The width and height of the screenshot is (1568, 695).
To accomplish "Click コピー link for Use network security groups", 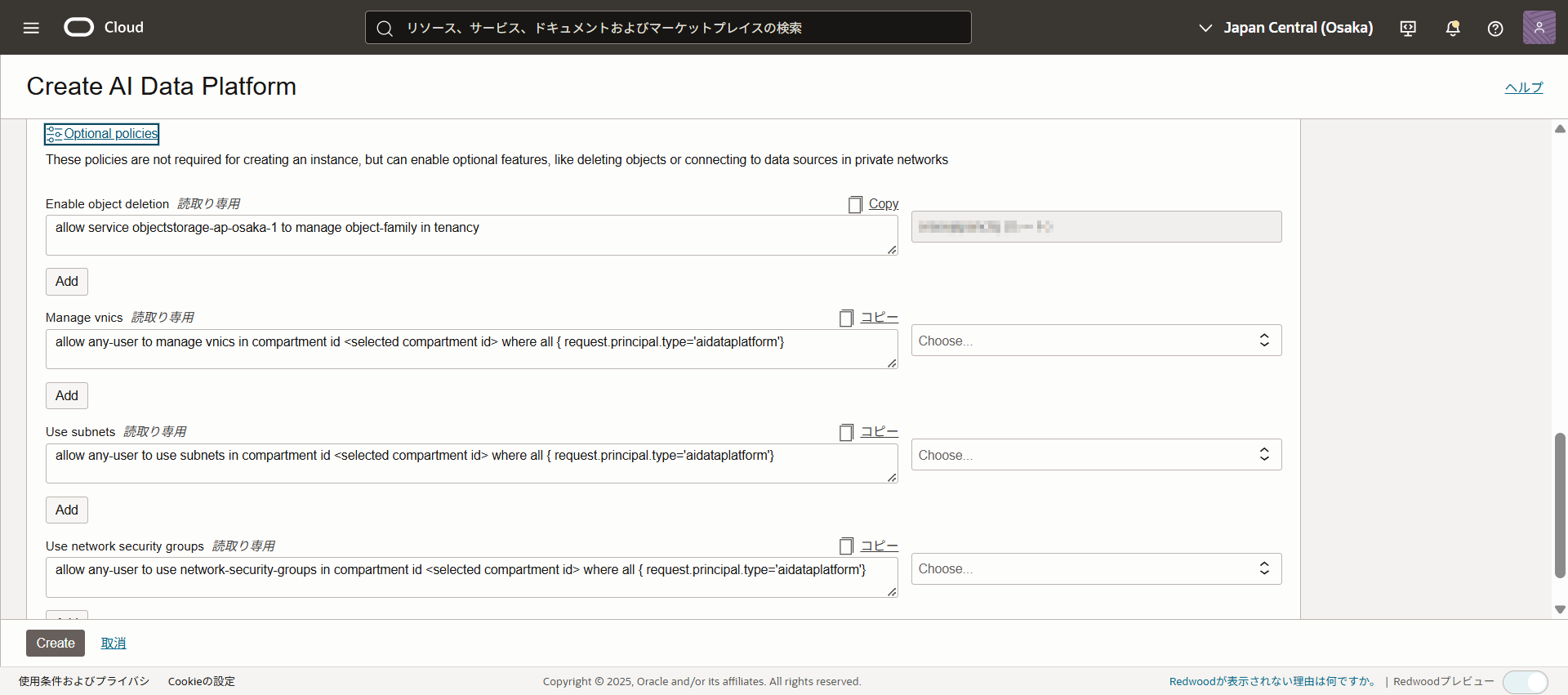I will click(x=880, y=546).
